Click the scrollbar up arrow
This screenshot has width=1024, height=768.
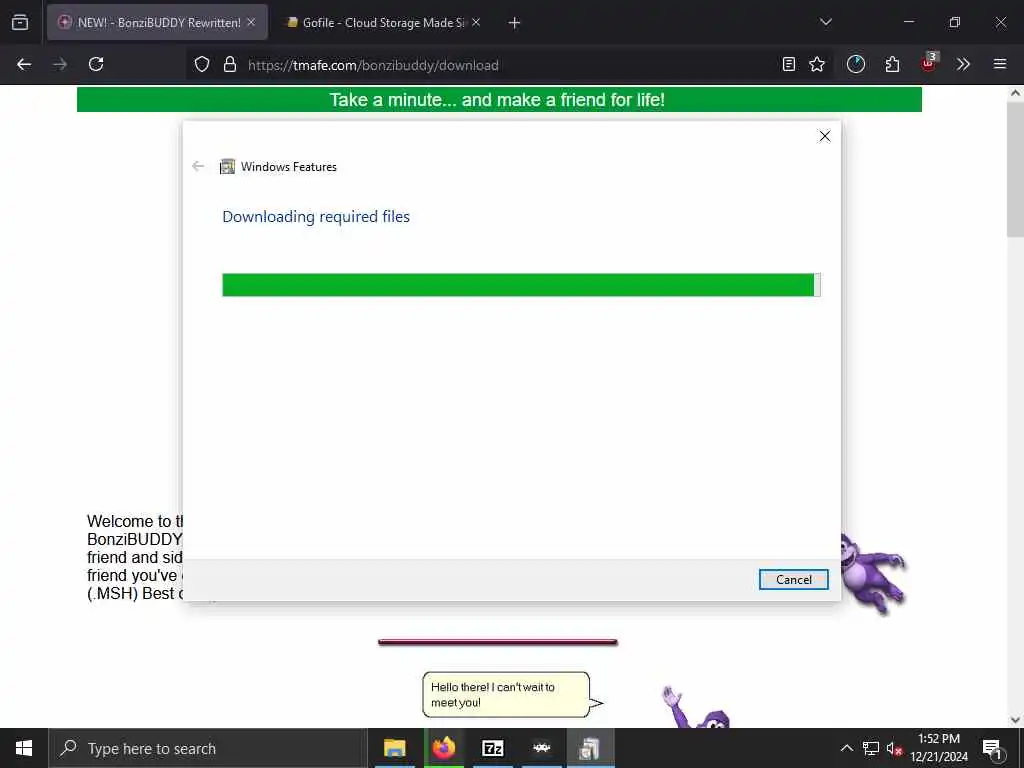pyautogui.click(x=1015, y=93)
